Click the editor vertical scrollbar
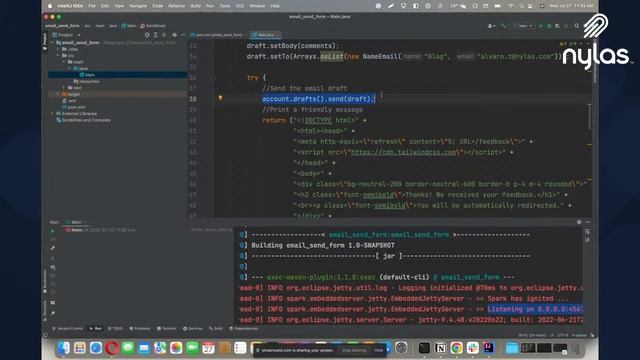Screen dimensions: 640x360 [x=589, y=117]
